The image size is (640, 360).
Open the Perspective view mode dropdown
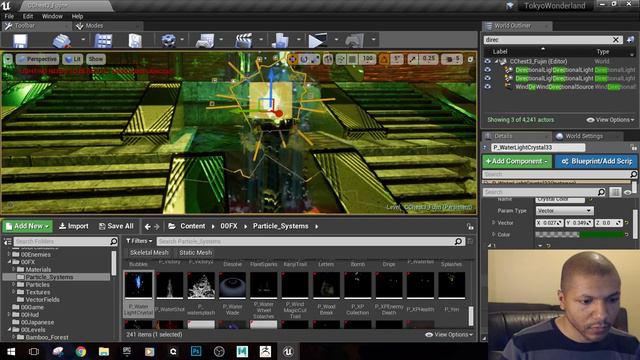tap(38, 59)
